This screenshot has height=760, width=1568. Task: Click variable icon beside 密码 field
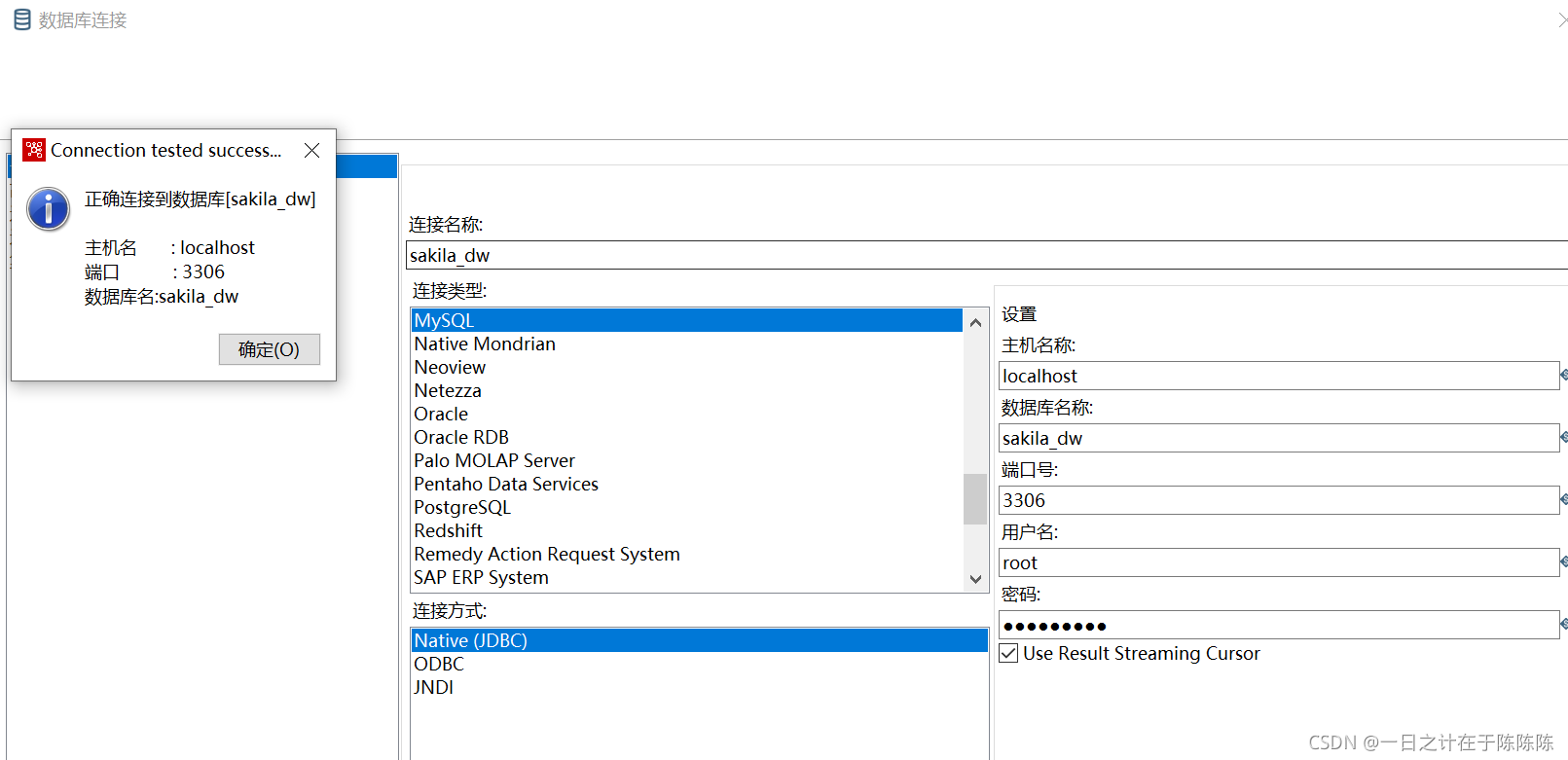coord(1564,624)
